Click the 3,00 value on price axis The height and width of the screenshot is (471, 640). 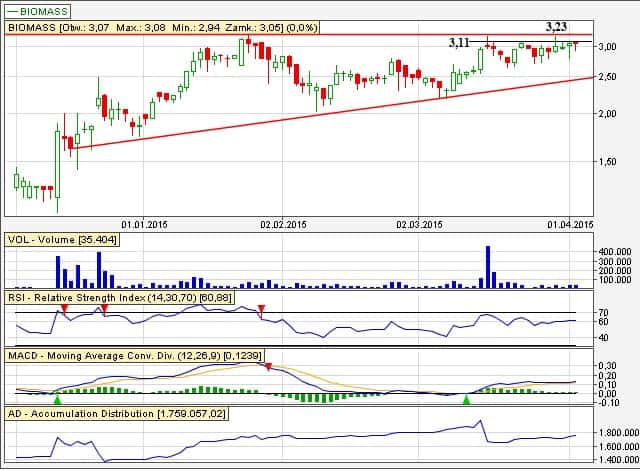pos(608,47)
